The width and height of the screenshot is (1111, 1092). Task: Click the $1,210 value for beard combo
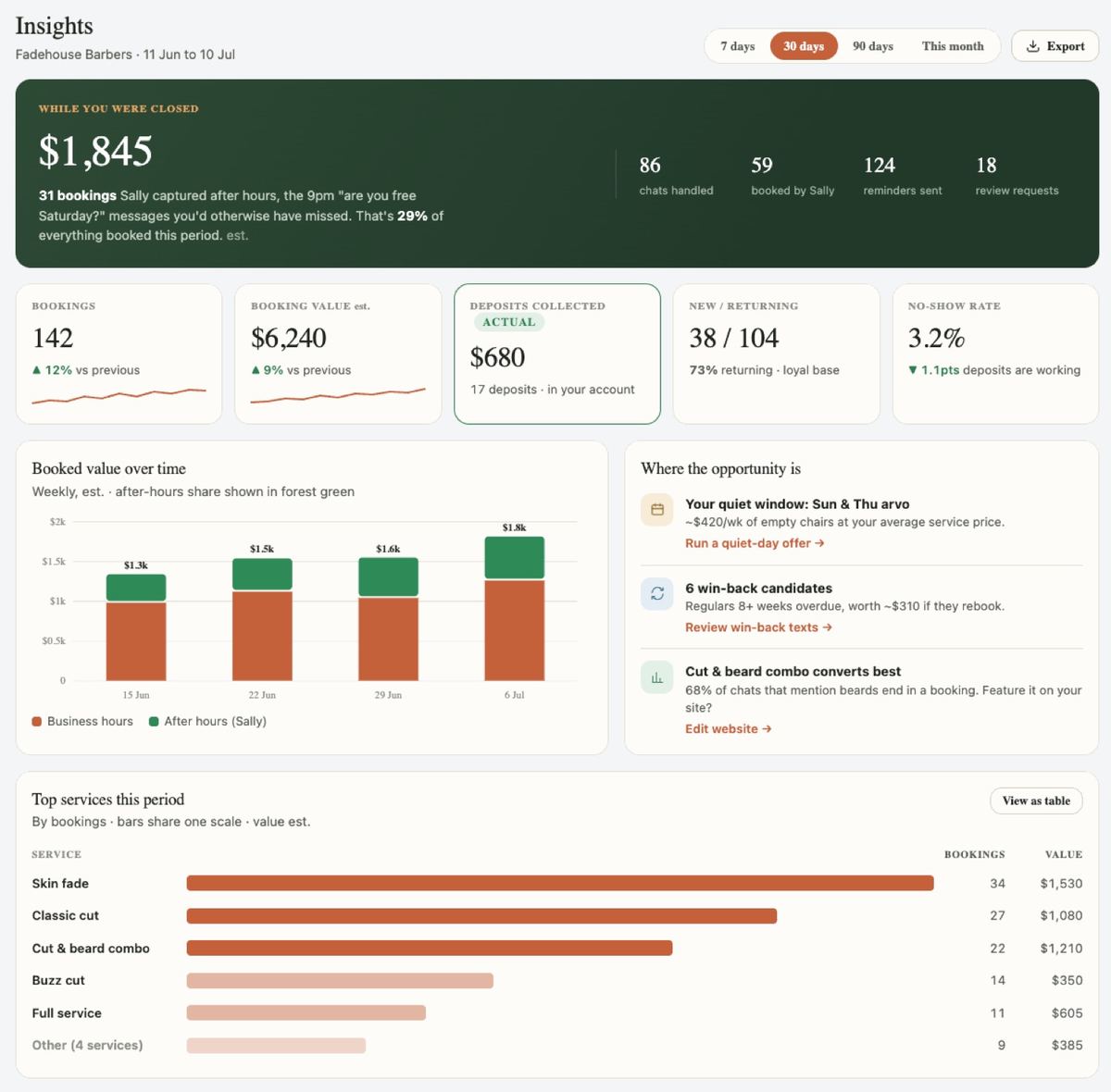(1061, 949)
